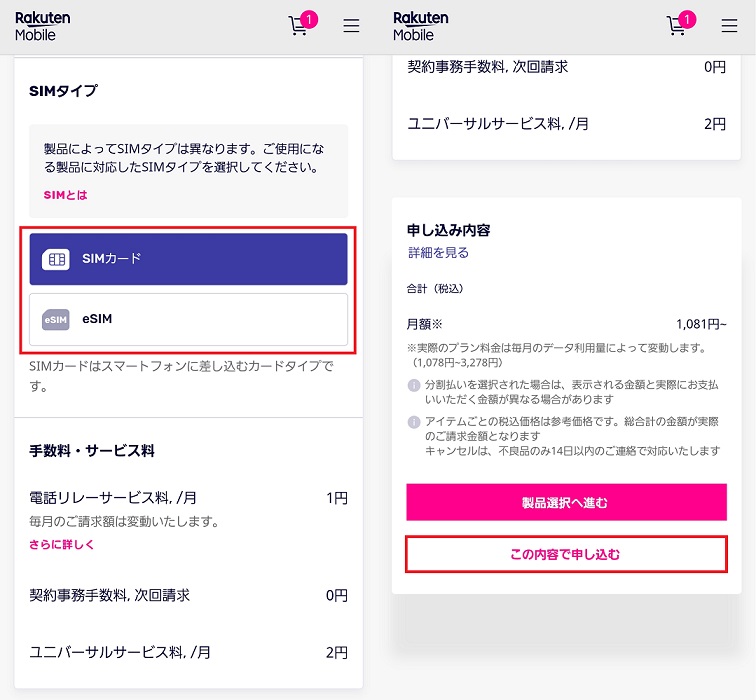
Task: Open the hamburger menu in right screen header
Action: click(x=729, y=25)
